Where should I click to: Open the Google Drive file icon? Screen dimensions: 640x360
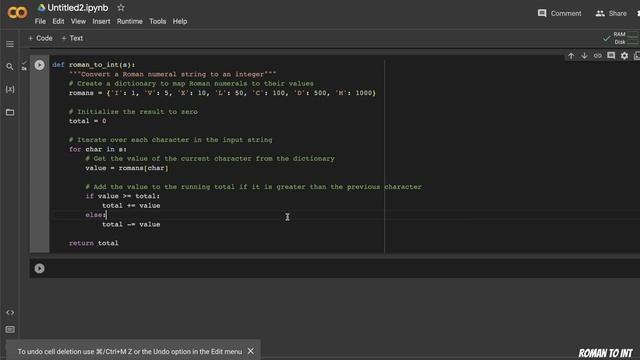(x=41, y=8)
